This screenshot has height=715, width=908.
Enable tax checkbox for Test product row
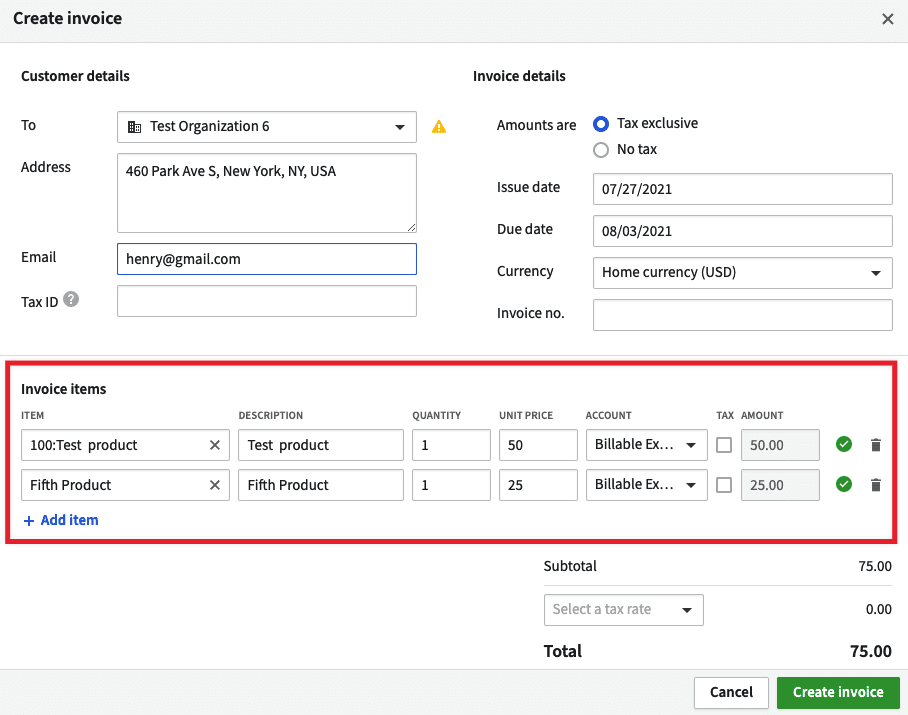[x=724, y=445]
